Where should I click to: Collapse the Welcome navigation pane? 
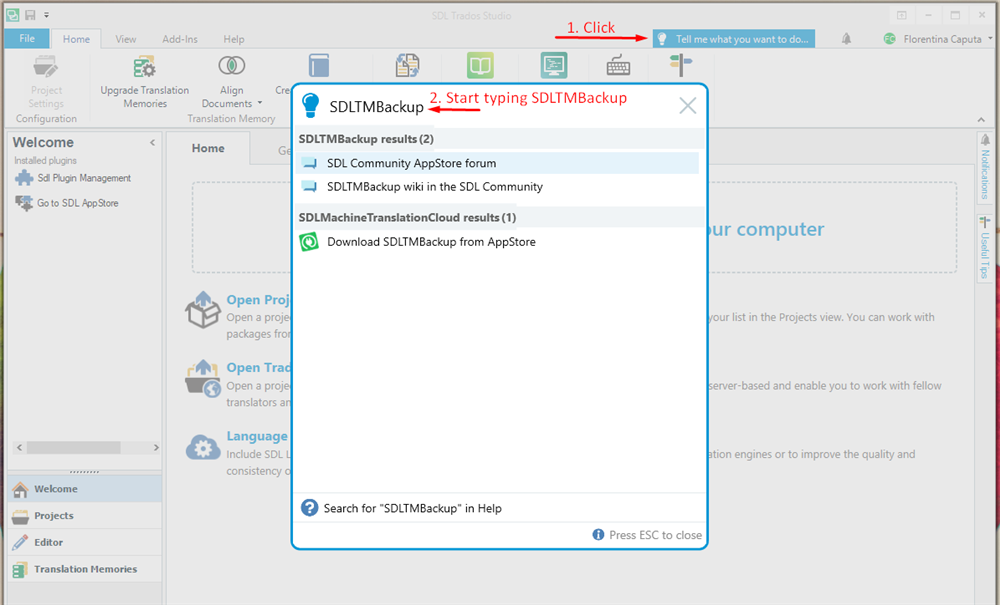pos(152,142)
